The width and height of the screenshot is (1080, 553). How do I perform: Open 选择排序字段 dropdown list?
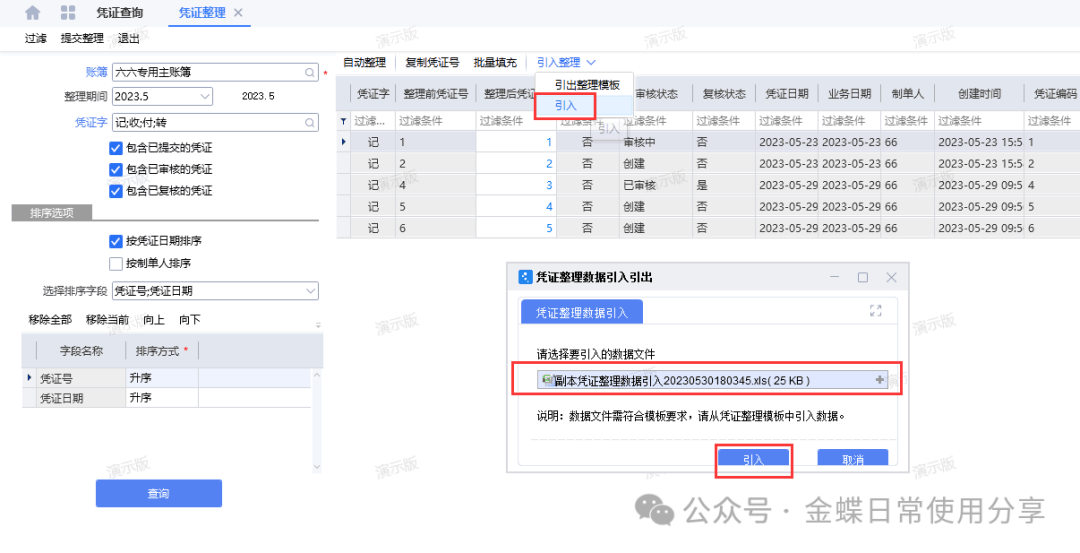pos(309,291)
